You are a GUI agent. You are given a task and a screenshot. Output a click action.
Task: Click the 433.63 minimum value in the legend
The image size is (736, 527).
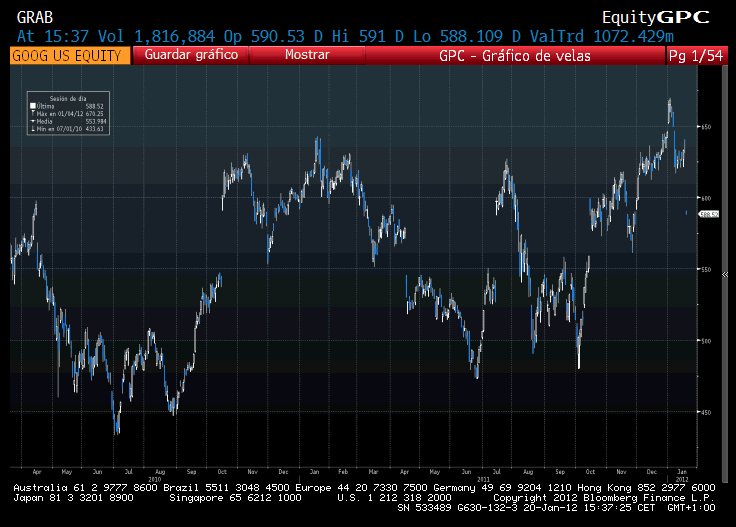point(94,129)
